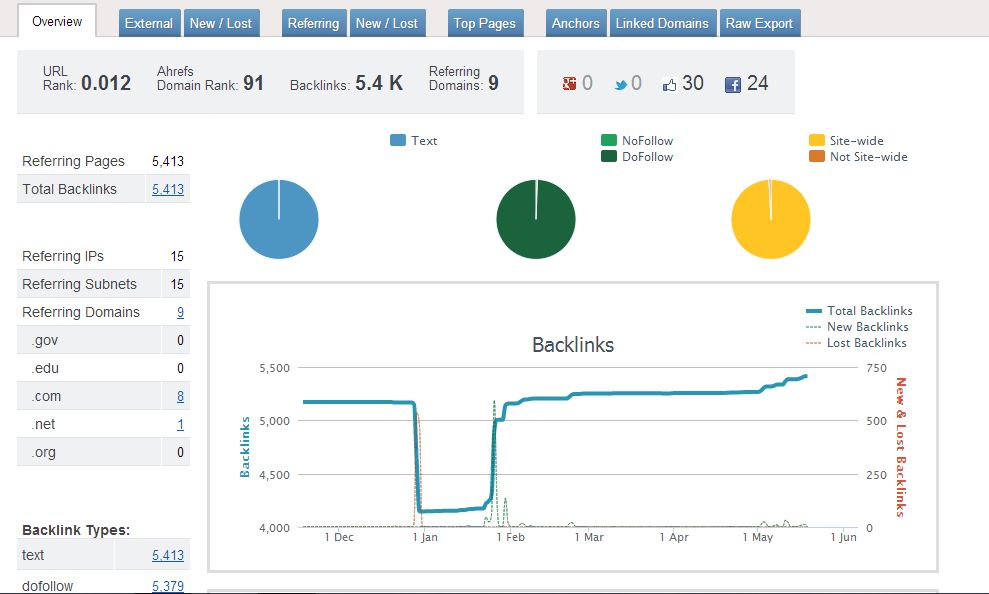
Task: Click the Backlinks chart title
Action: (573, 345)
